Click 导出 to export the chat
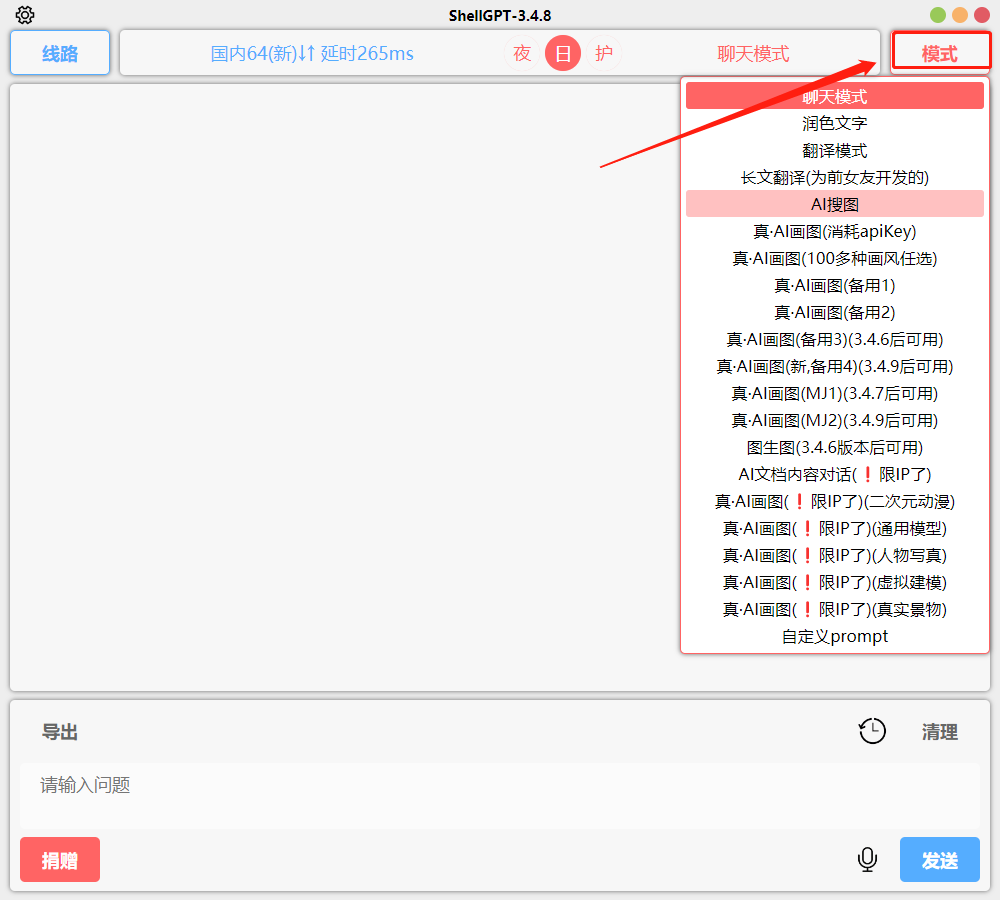The height and width of the screenshot is (900, 1000). (x=60, y=732)
